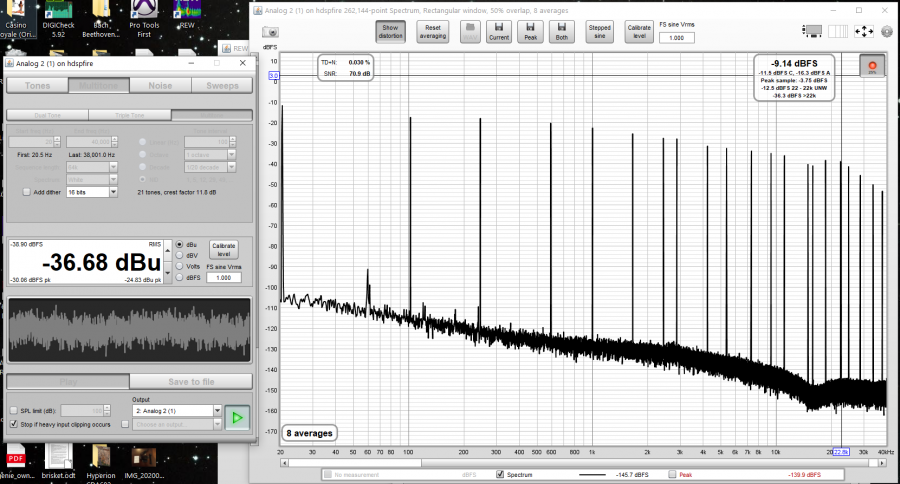Viewport: 900px width, 484px height.
Task: Open the Casino Royale desktop shortcut
Action: (x=16, y=19)
